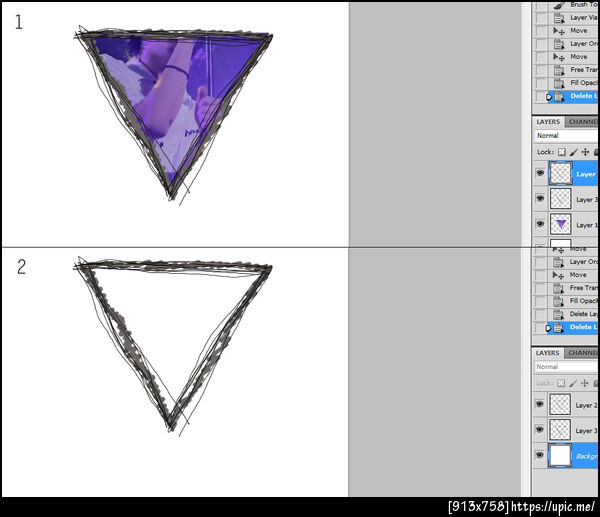Click 'Layer Or' state text in top History panel
Viewport: 600px width, 517px height.
point(584,44)
